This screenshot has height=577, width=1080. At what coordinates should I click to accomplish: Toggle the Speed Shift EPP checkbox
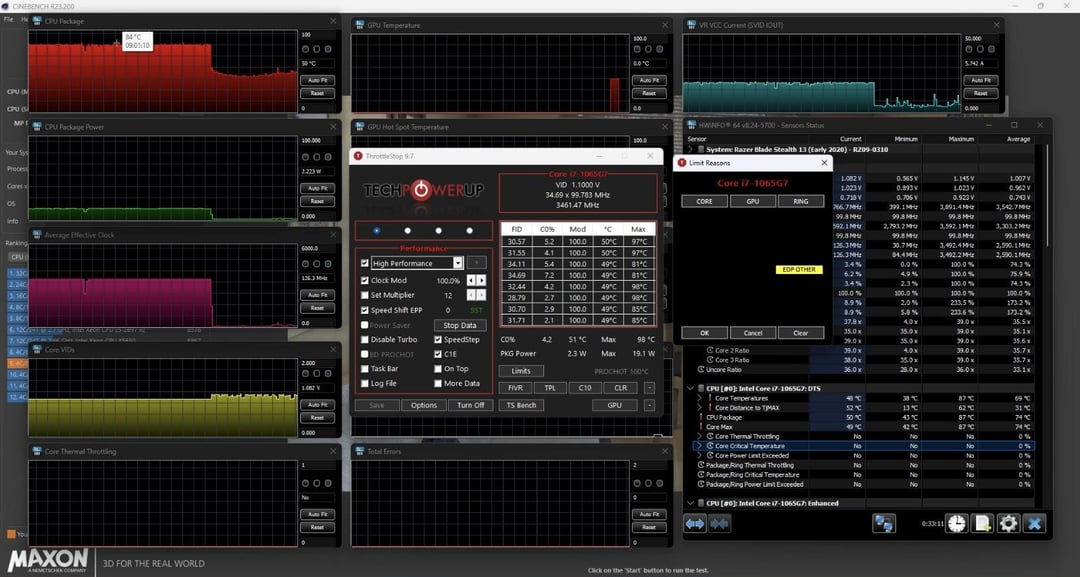(x=364, y=311)
